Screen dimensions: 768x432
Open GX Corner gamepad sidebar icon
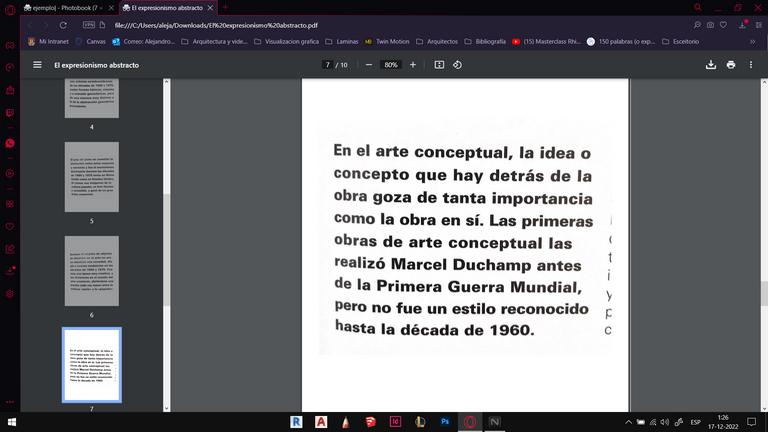click(x=10, y=45)
